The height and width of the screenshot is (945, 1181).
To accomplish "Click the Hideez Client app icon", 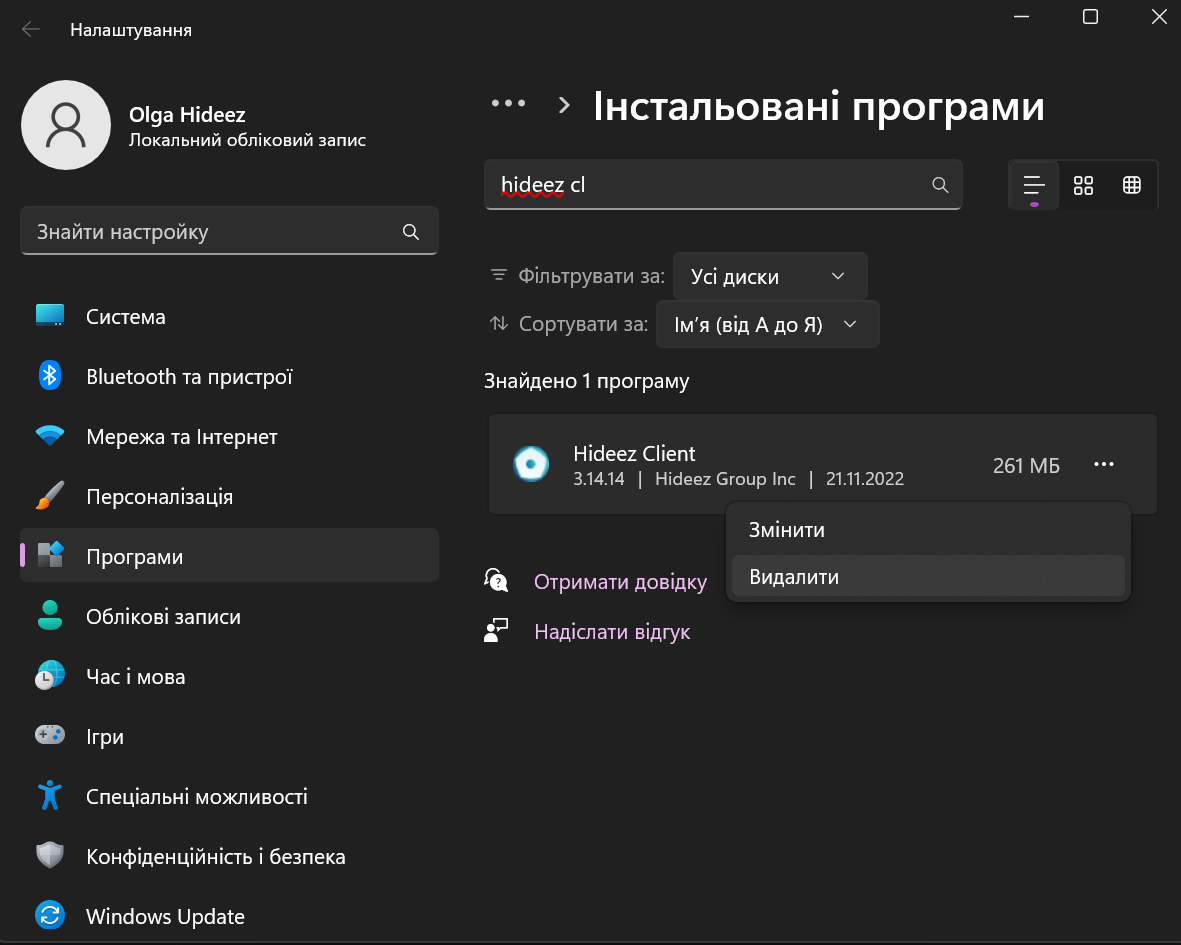I will tap(531, 464).
